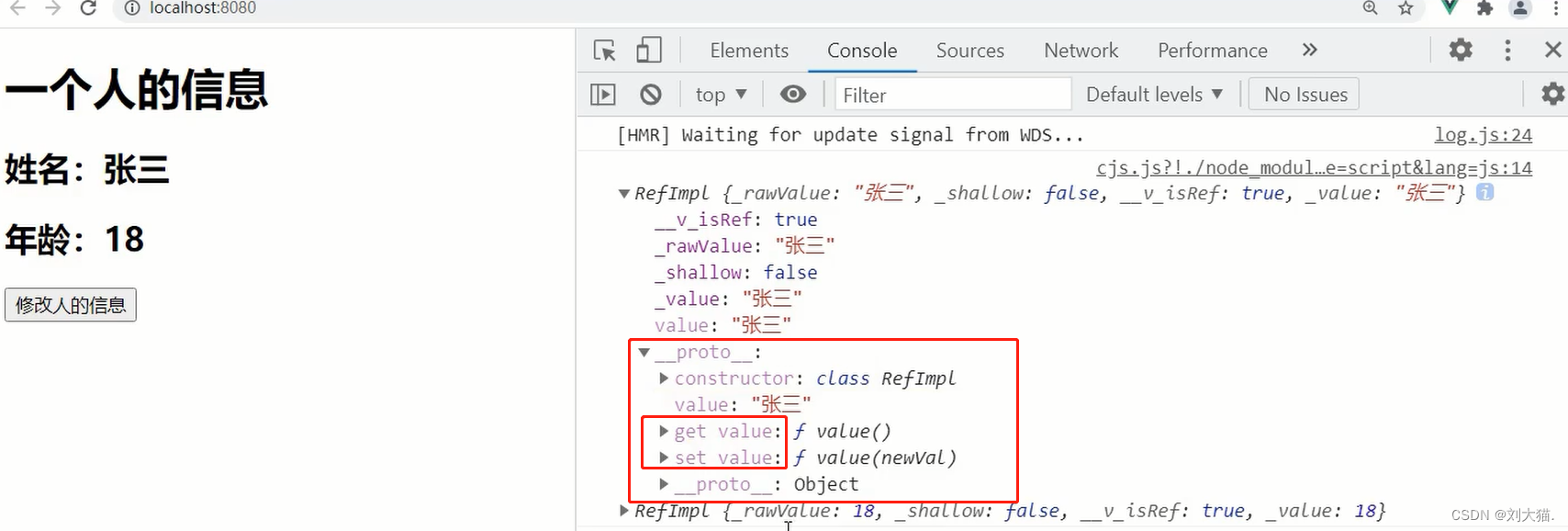This screenshot has height=531, width=1568.
Task: Collapse the upper __proto__ node
Action: (x=644, y=353)
